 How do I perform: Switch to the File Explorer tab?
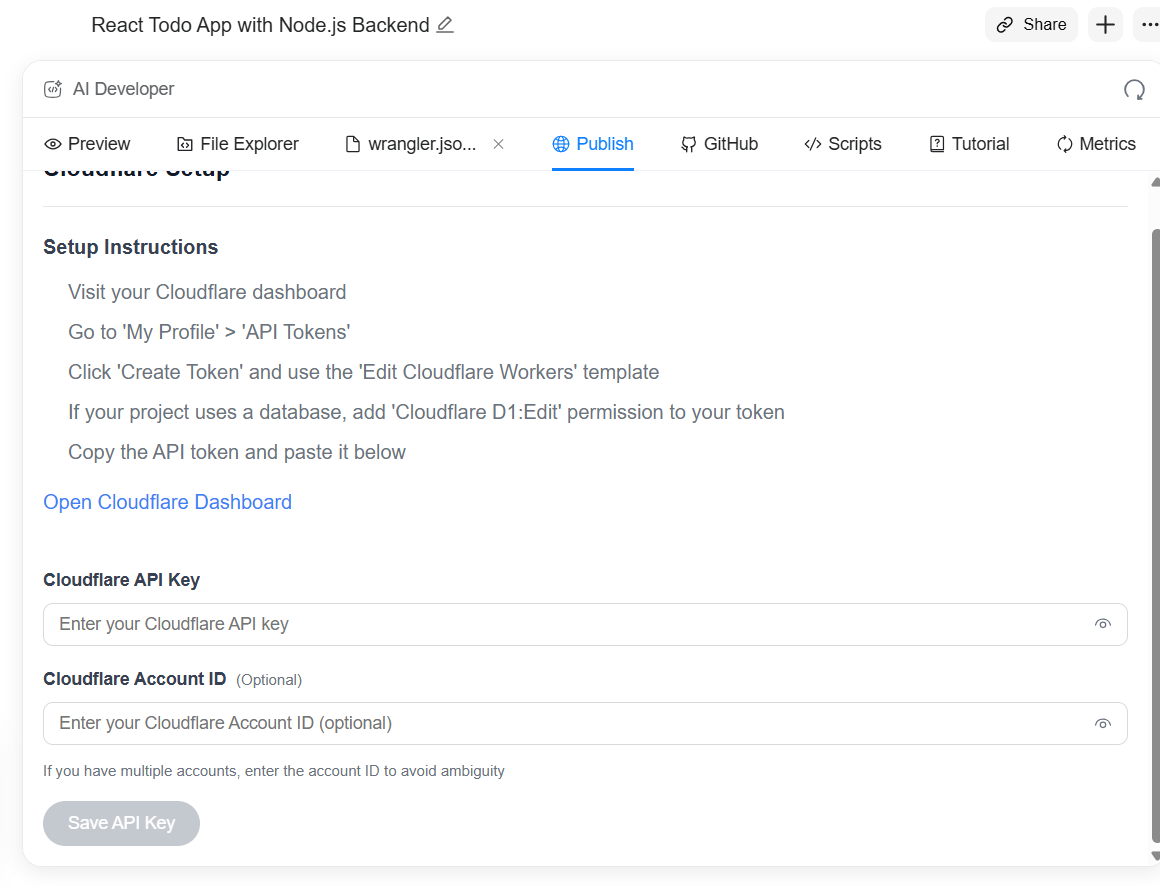[237, 143]
